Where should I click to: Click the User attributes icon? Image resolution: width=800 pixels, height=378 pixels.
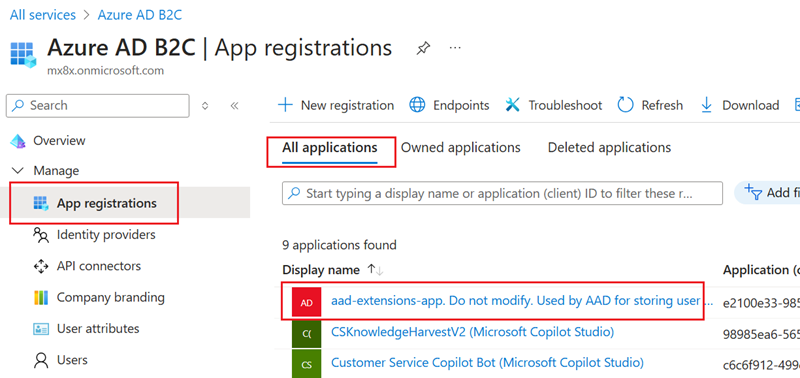[41, 329]
